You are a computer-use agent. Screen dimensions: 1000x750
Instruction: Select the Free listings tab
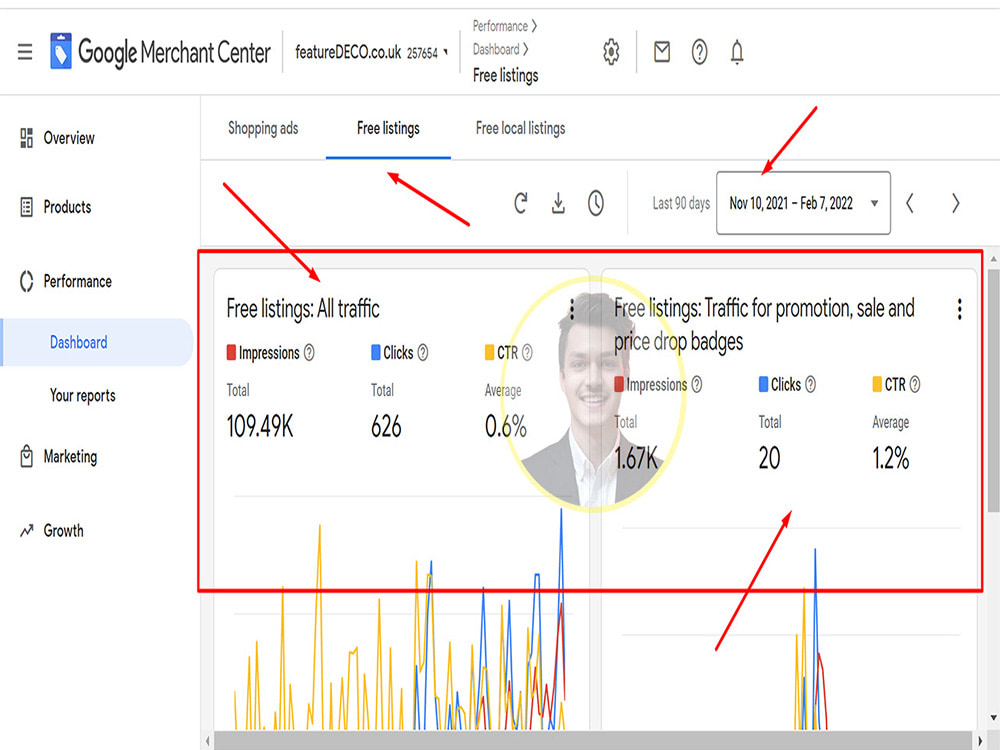pyautogui.click(x=388, y=128)
